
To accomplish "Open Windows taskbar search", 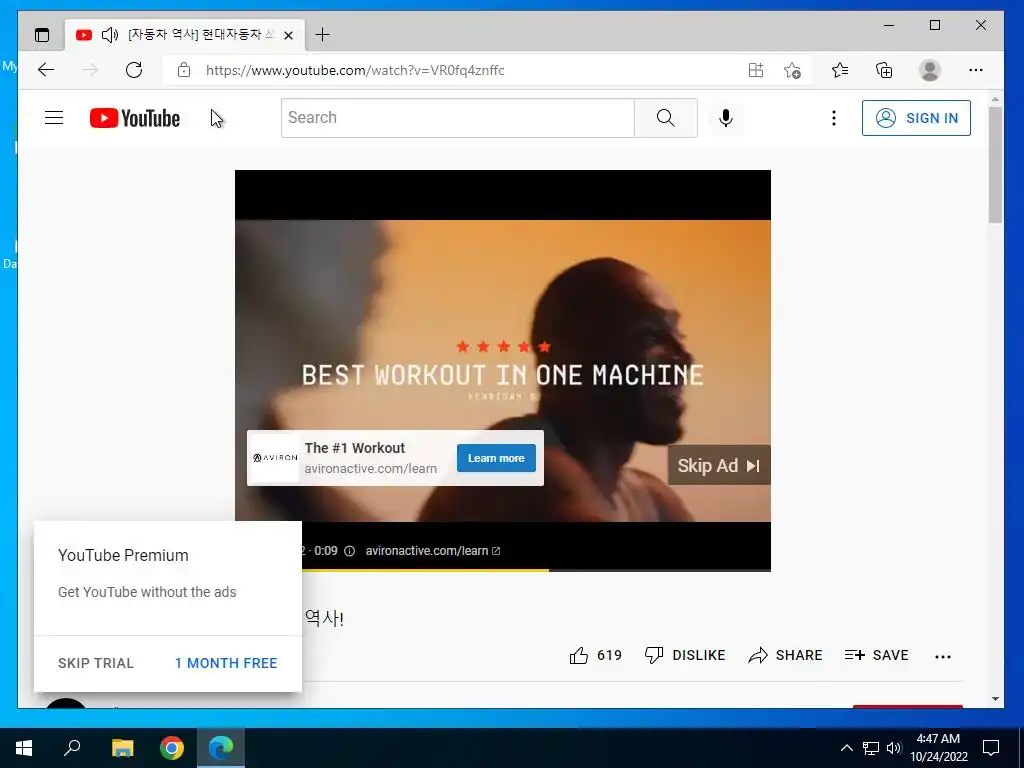I will click(x=72, y=748).
